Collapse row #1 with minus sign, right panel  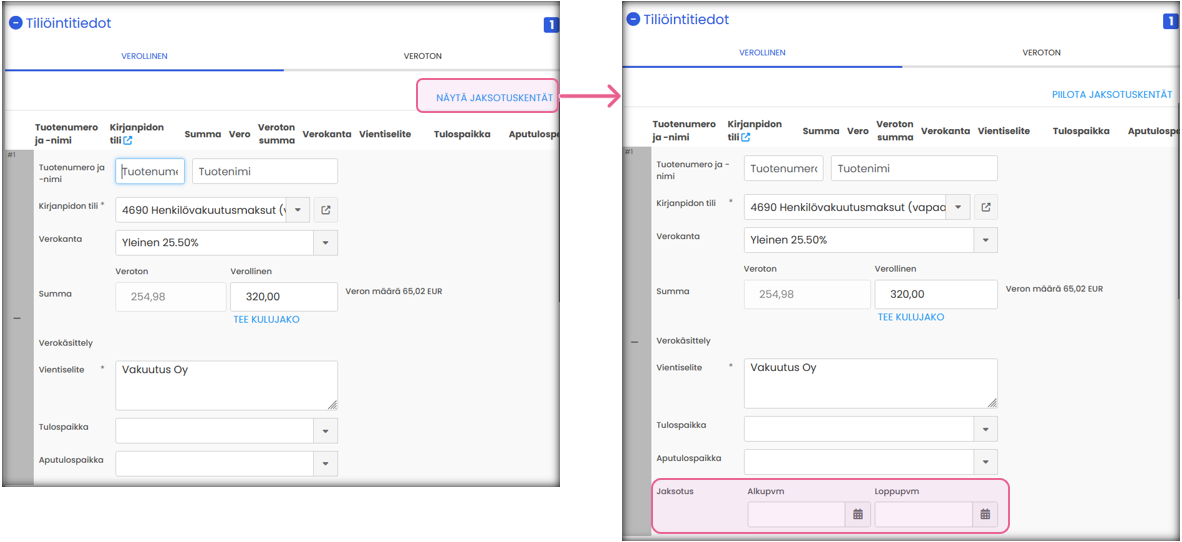pyautogui.click(x=633, y=342)
